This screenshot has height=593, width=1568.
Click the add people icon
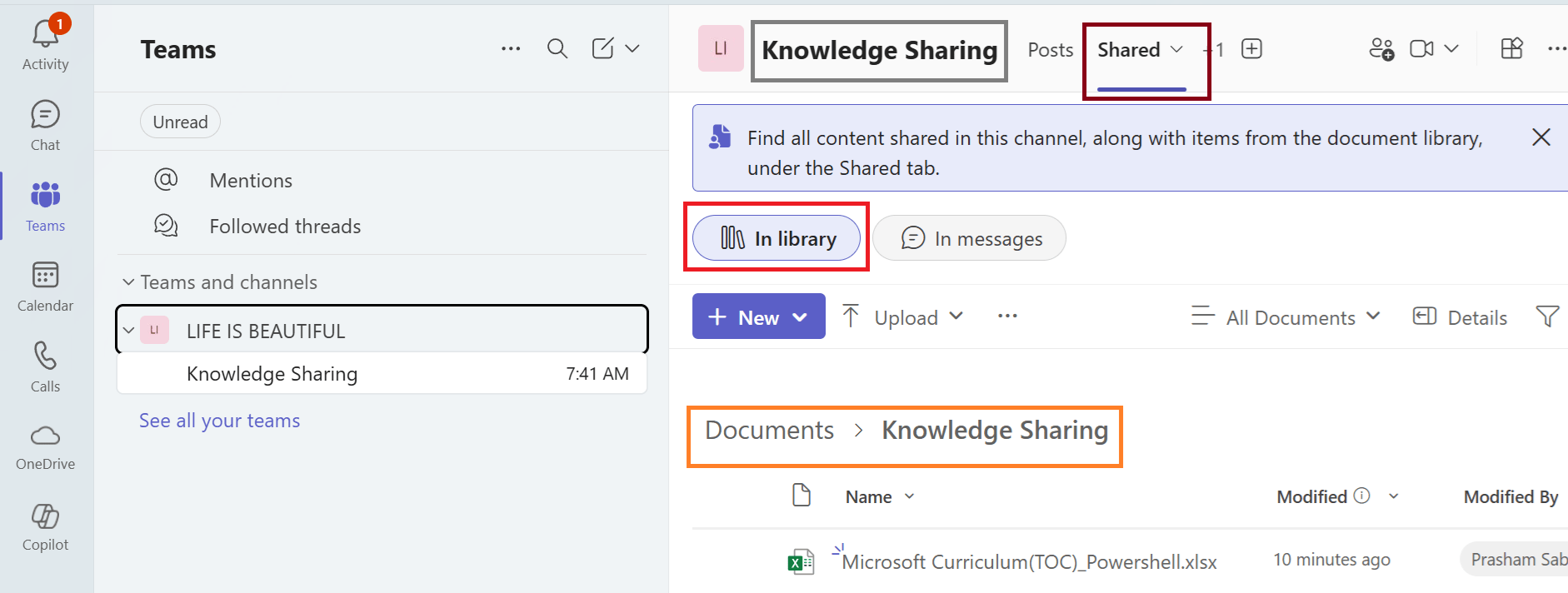tap(1381, 49)
